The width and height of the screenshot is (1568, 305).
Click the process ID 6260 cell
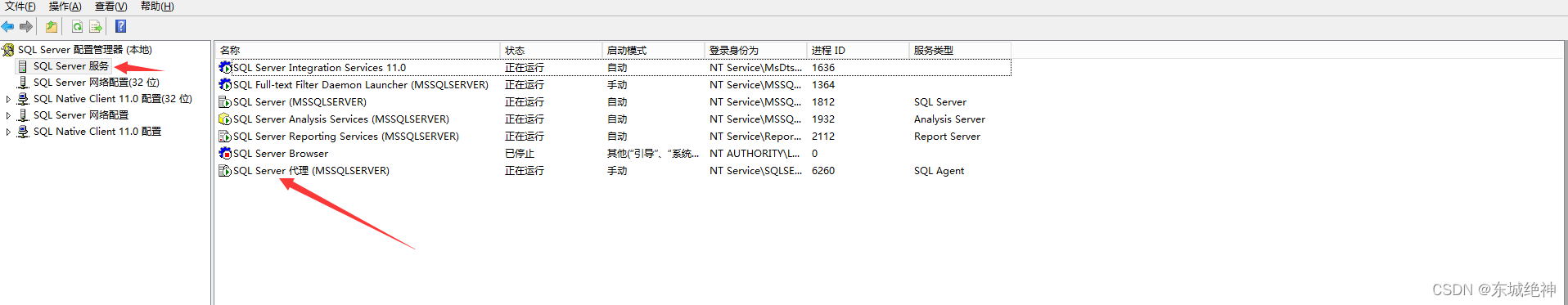coord(823,171)
